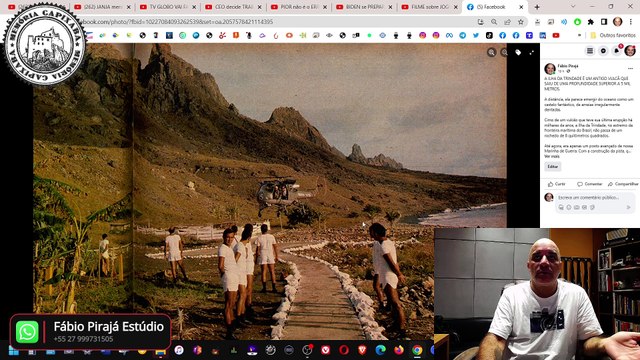The image size is (640, 360).
Task: Open iTunes from taskbar
Action: click(x=179, y=350)
